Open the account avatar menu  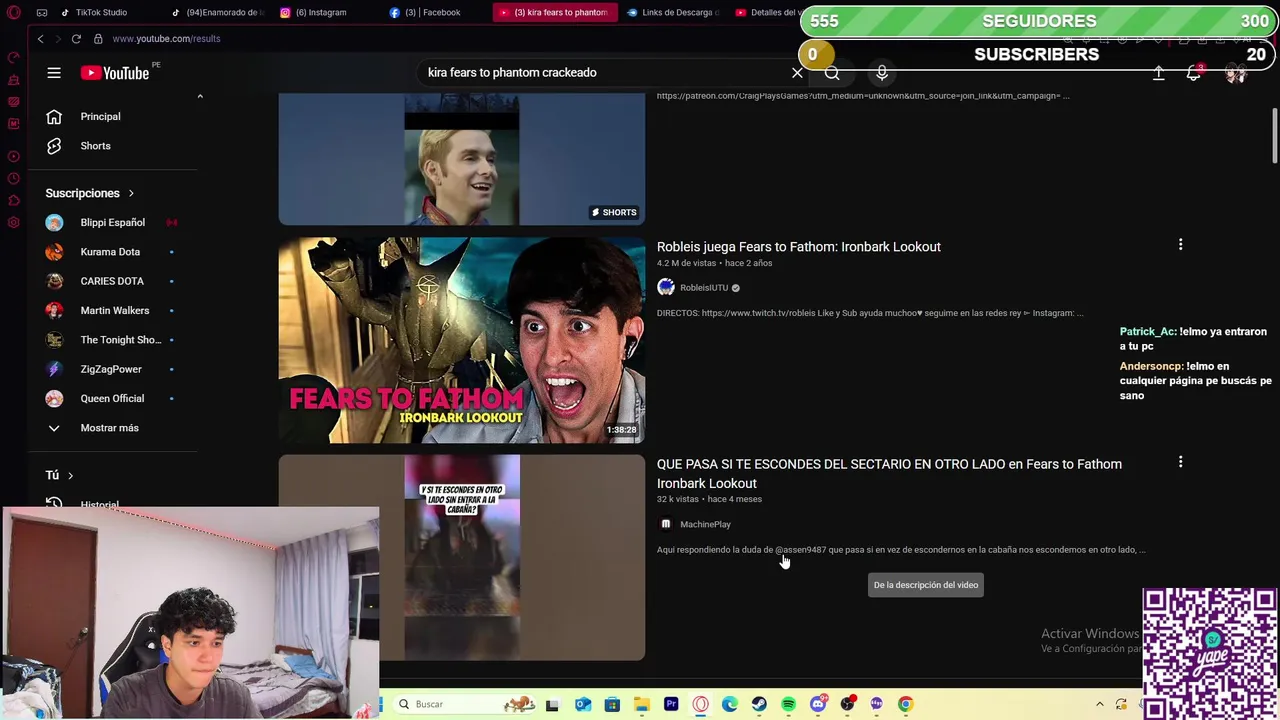pyautogui.click(x=1236, y=73)
